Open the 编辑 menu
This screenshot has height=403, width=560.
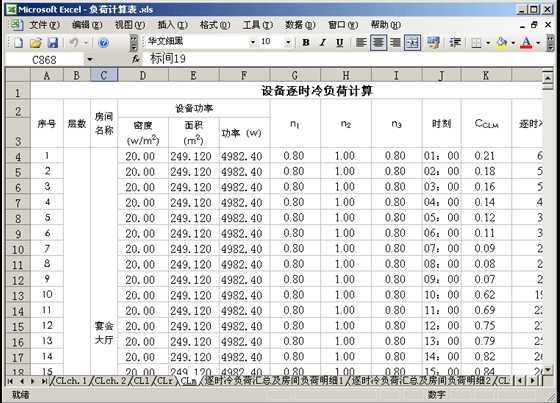pyautogui.click(x=87, y=25)
